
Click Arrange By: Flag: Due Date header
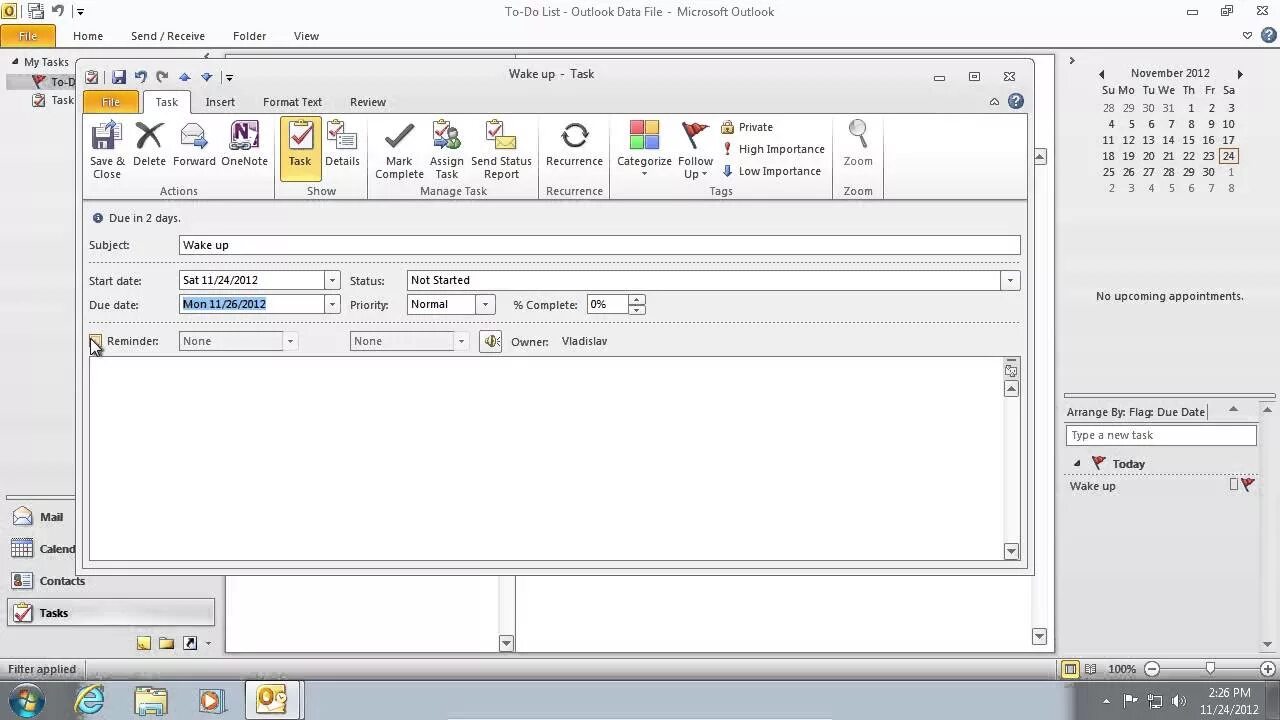click(1136, 412)
